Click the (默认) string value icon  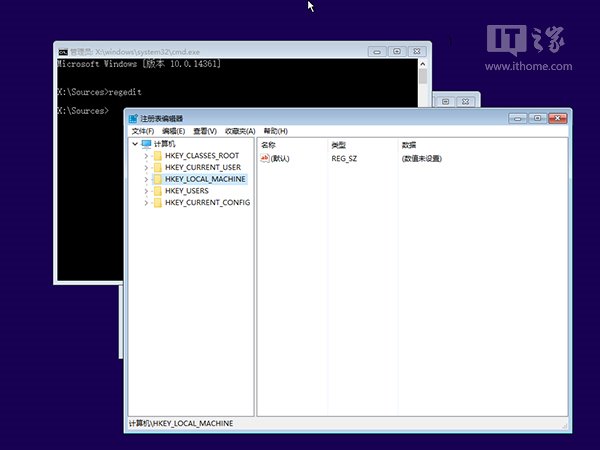[265, 158]
